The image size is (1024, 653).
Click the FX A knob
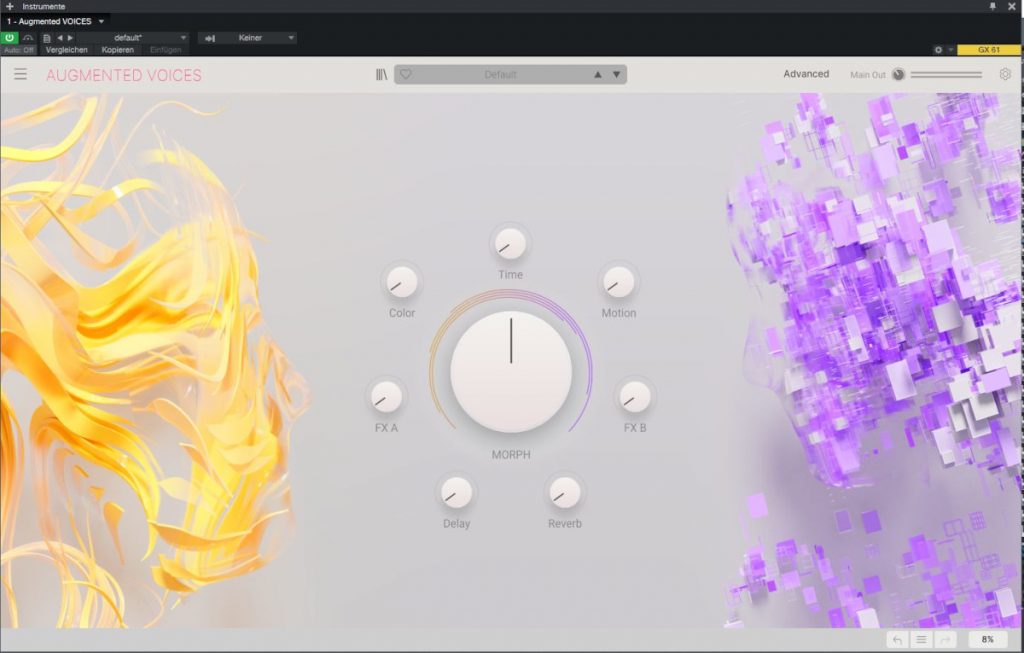pos(386,397)
